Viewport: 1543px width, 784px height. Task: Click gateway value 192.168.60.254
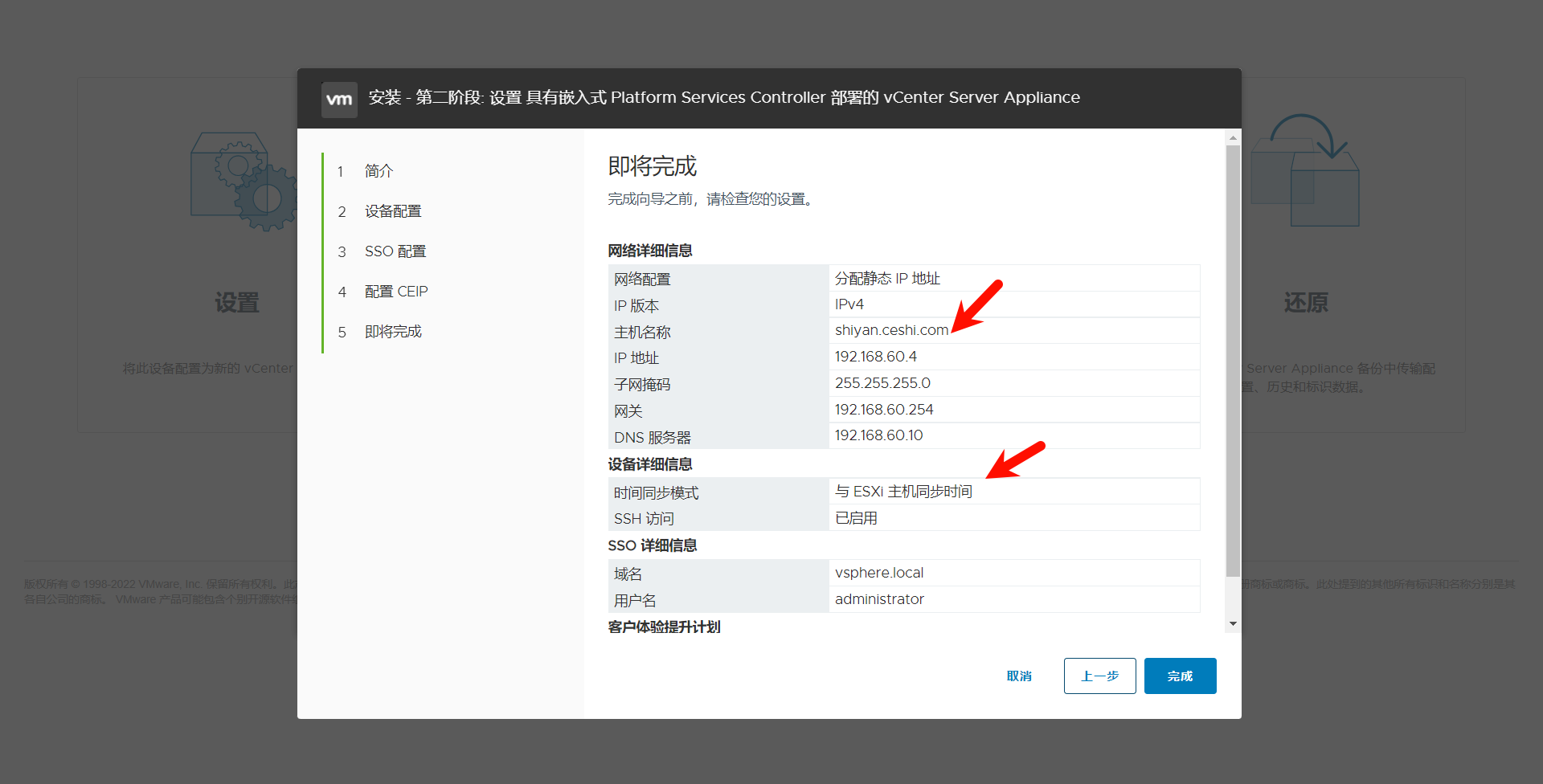(x=884, y=410)
